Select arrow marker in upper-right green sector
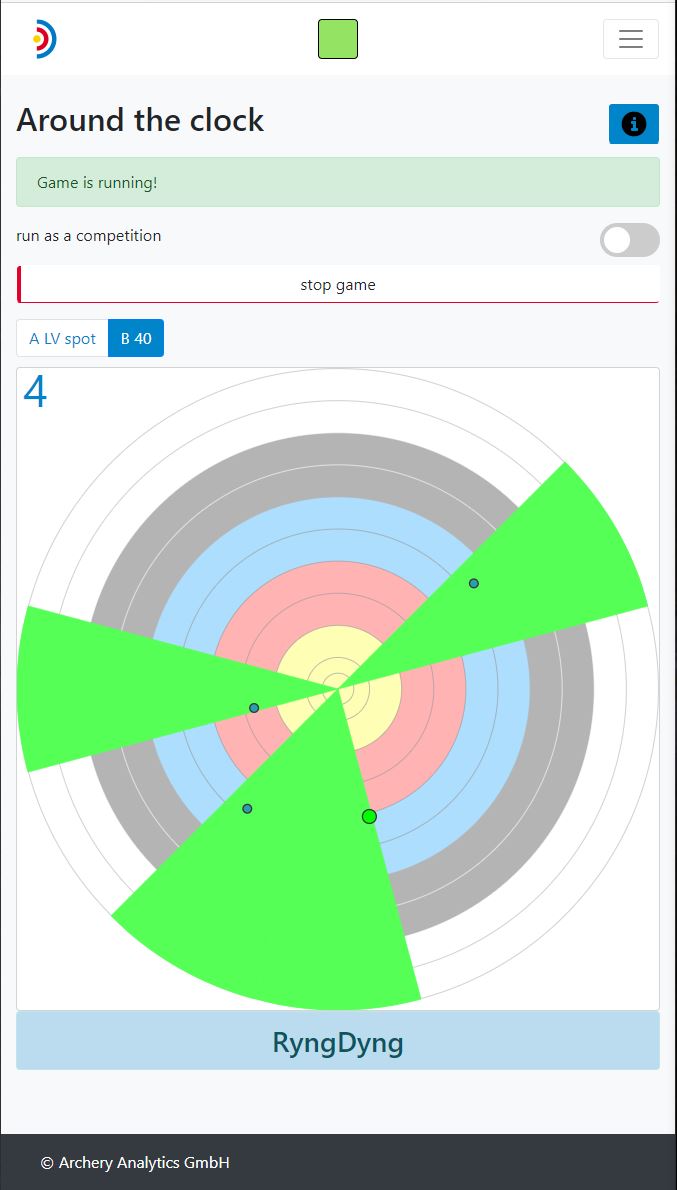Screen dimensions: 677x1190 (x=474, y=583)
